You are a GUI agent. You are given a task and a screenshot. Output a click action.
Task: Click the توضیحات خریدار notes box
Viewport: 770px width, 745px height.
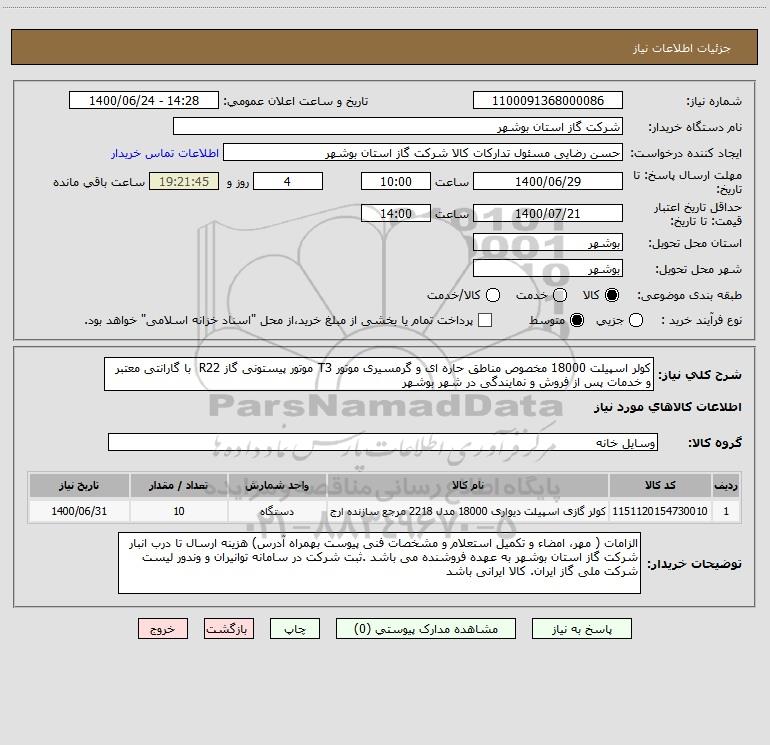pos(379,563)
